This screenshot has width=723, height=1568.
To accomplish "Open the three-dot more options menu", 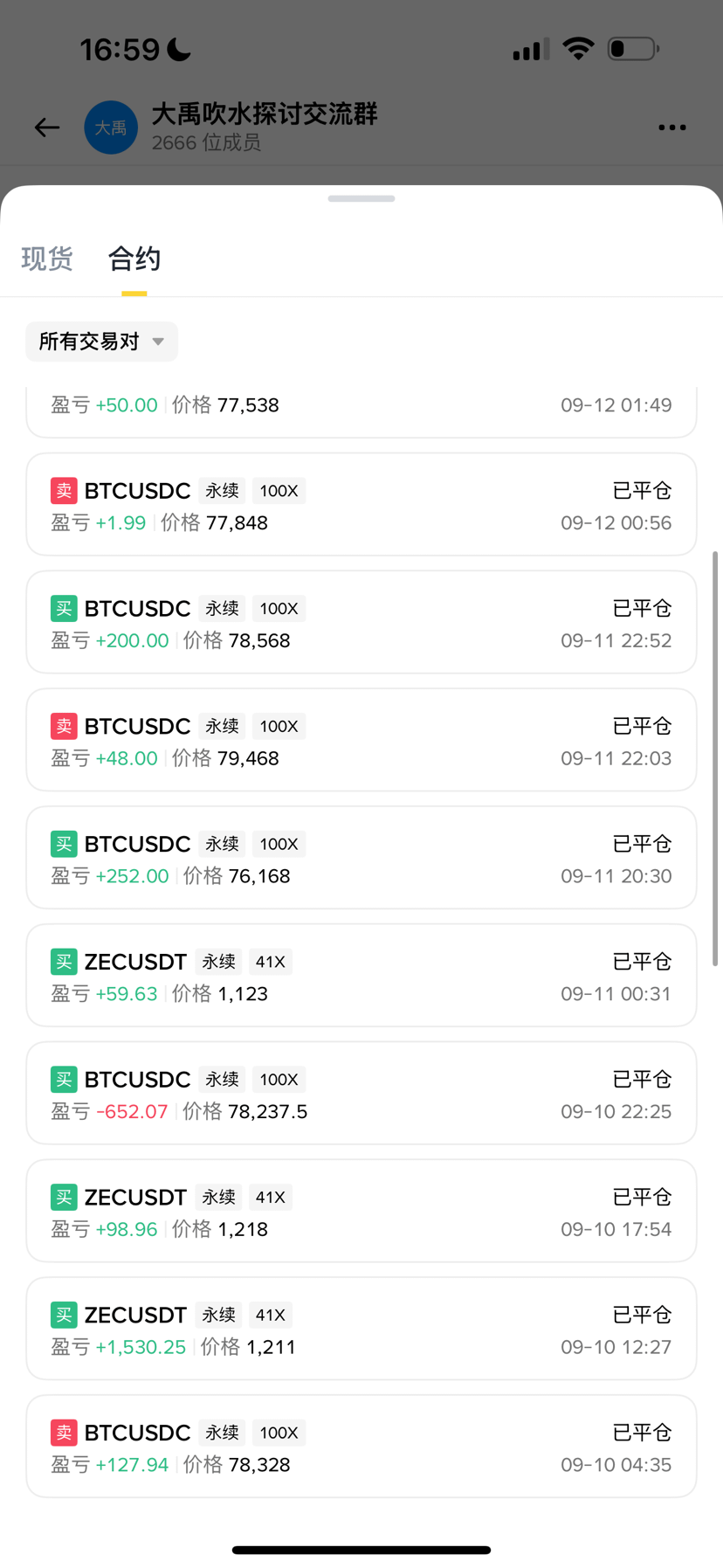I will [x=671, y=128].
